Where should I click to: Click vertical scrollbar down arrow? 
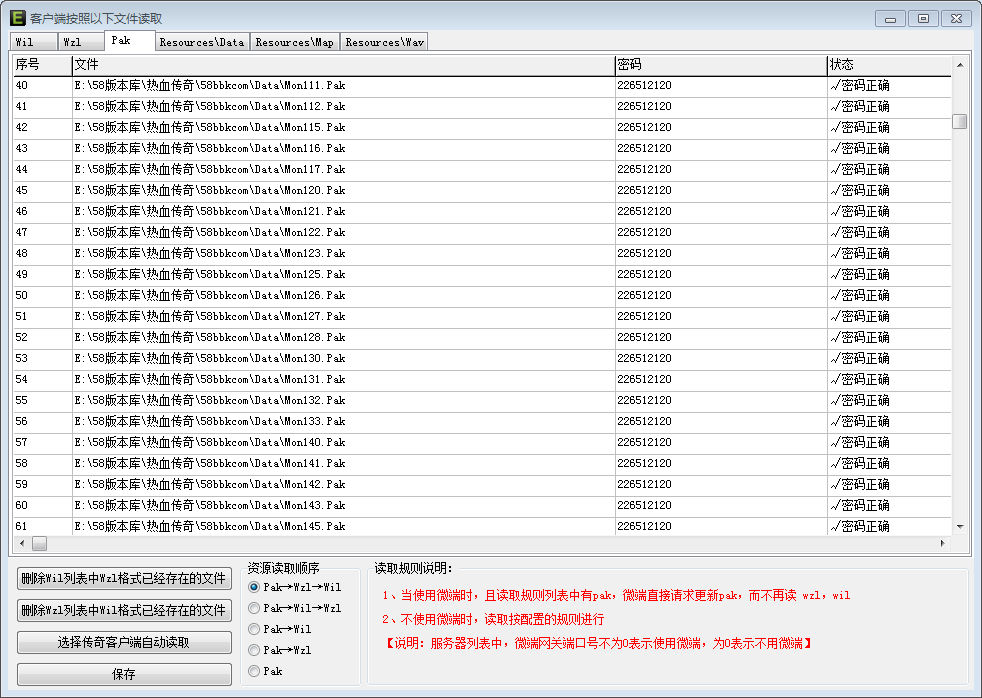pyautogui.click(x=959, y=527)
